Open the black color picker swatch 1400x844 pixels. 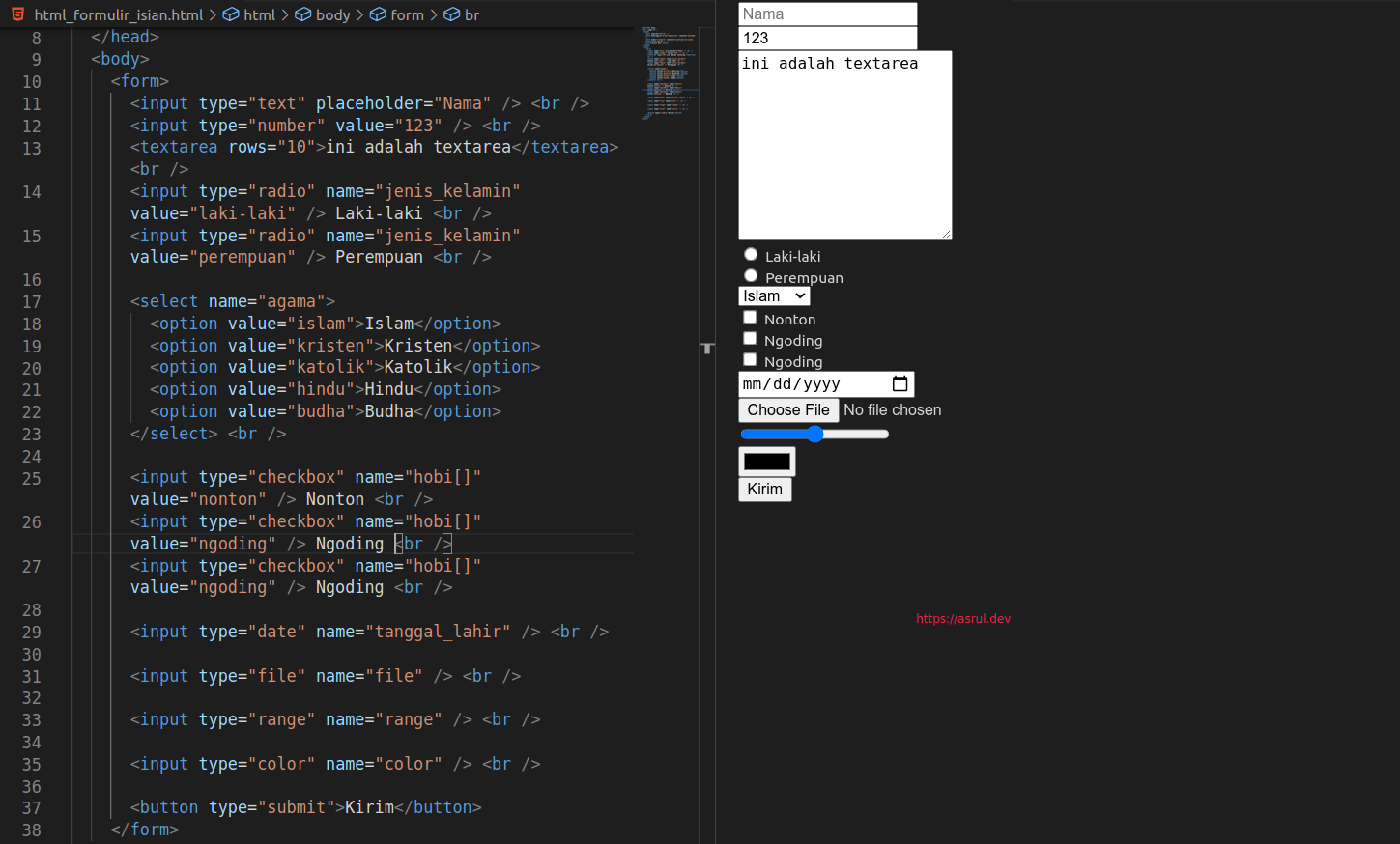coord(767,462)
